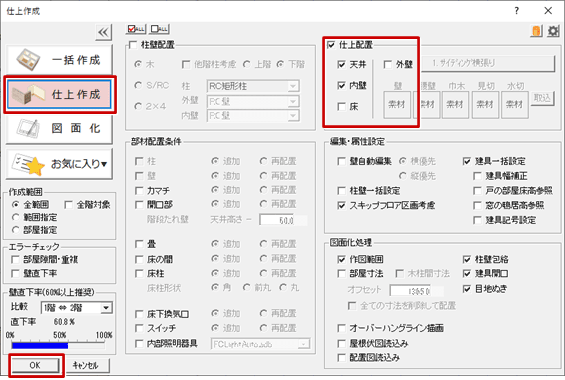Image resolution: width=565 pixels, height=380 pixels.
Task: Select the 一括作成 mode button
Action: [59, 60]
